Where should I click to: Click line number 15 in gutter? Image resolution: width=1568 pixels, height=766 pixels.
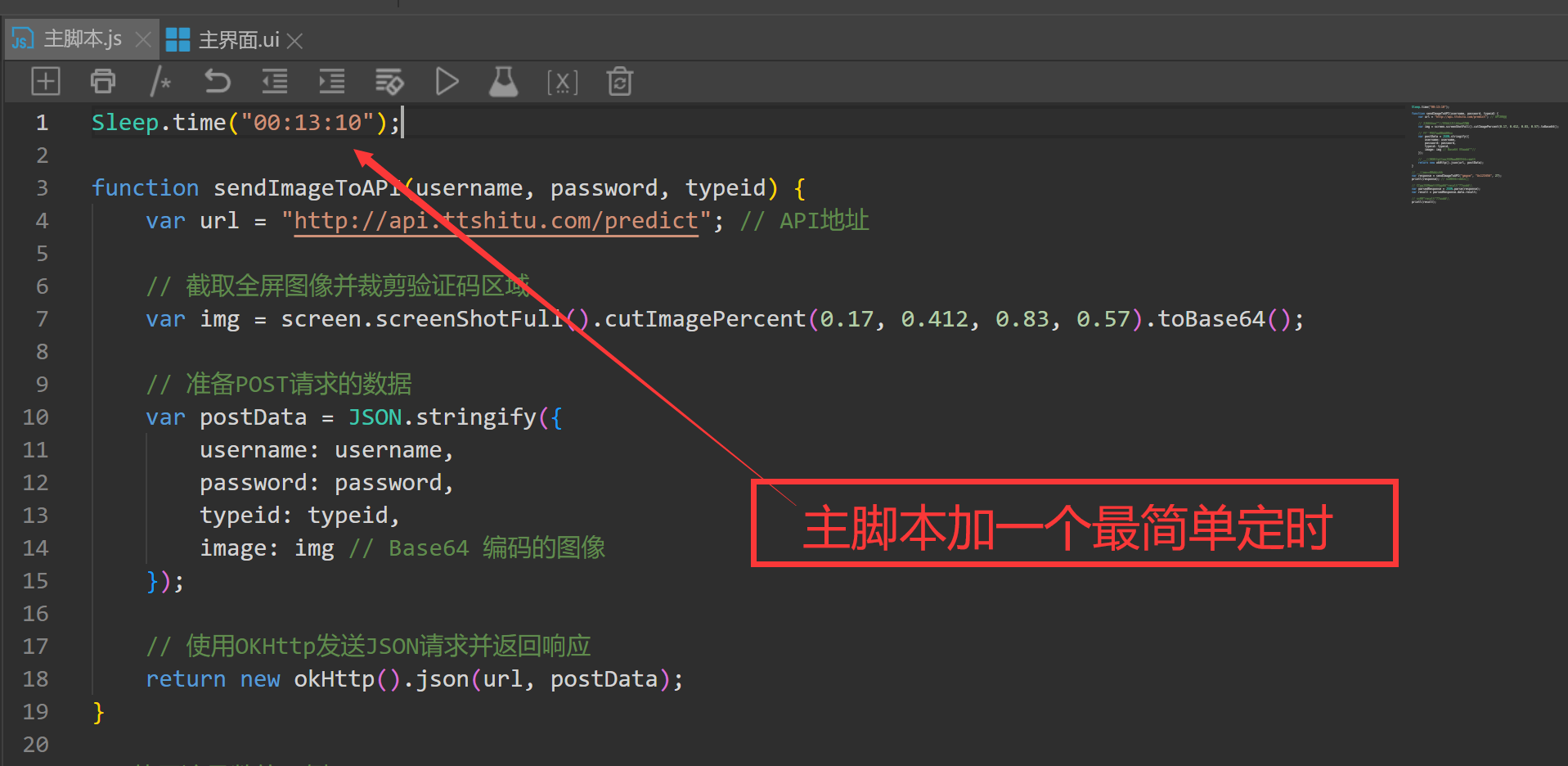[36, 581]
